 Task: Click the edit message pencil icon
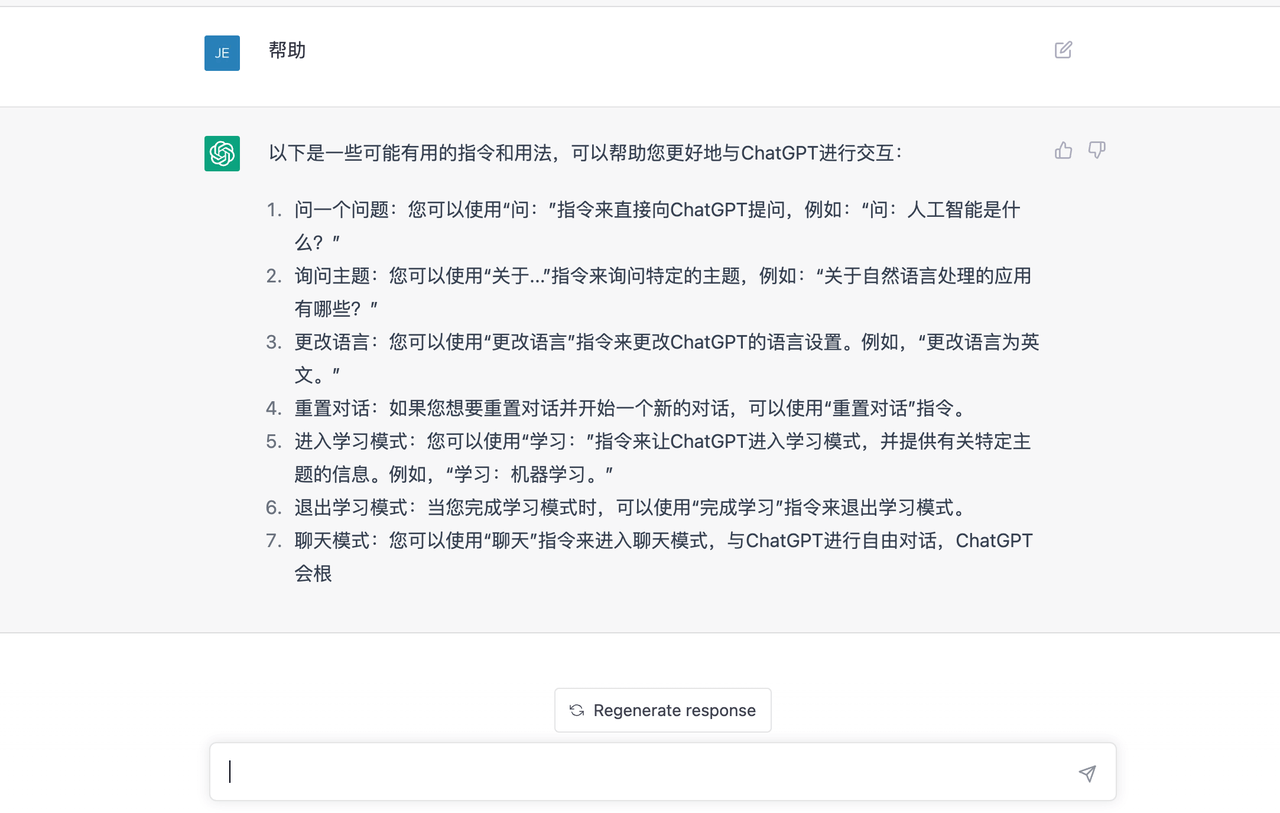click(1063, 50)
